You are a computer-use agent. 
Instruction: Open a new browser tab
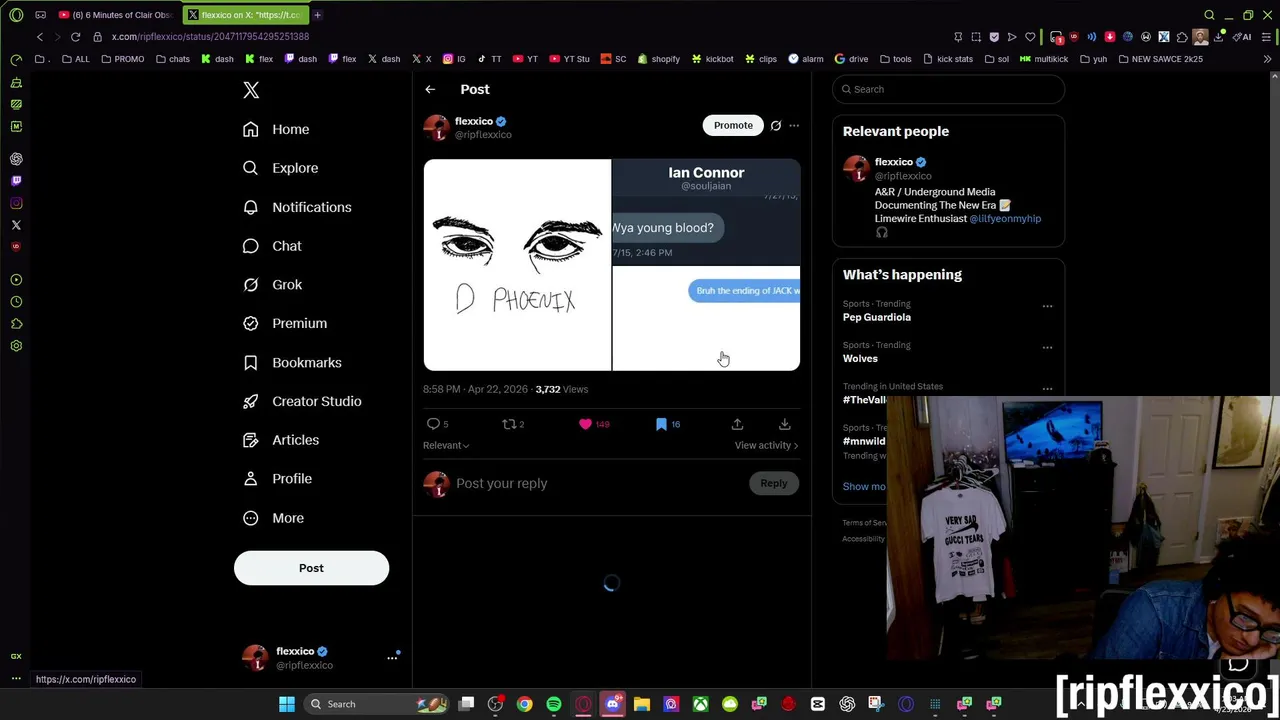317,15
